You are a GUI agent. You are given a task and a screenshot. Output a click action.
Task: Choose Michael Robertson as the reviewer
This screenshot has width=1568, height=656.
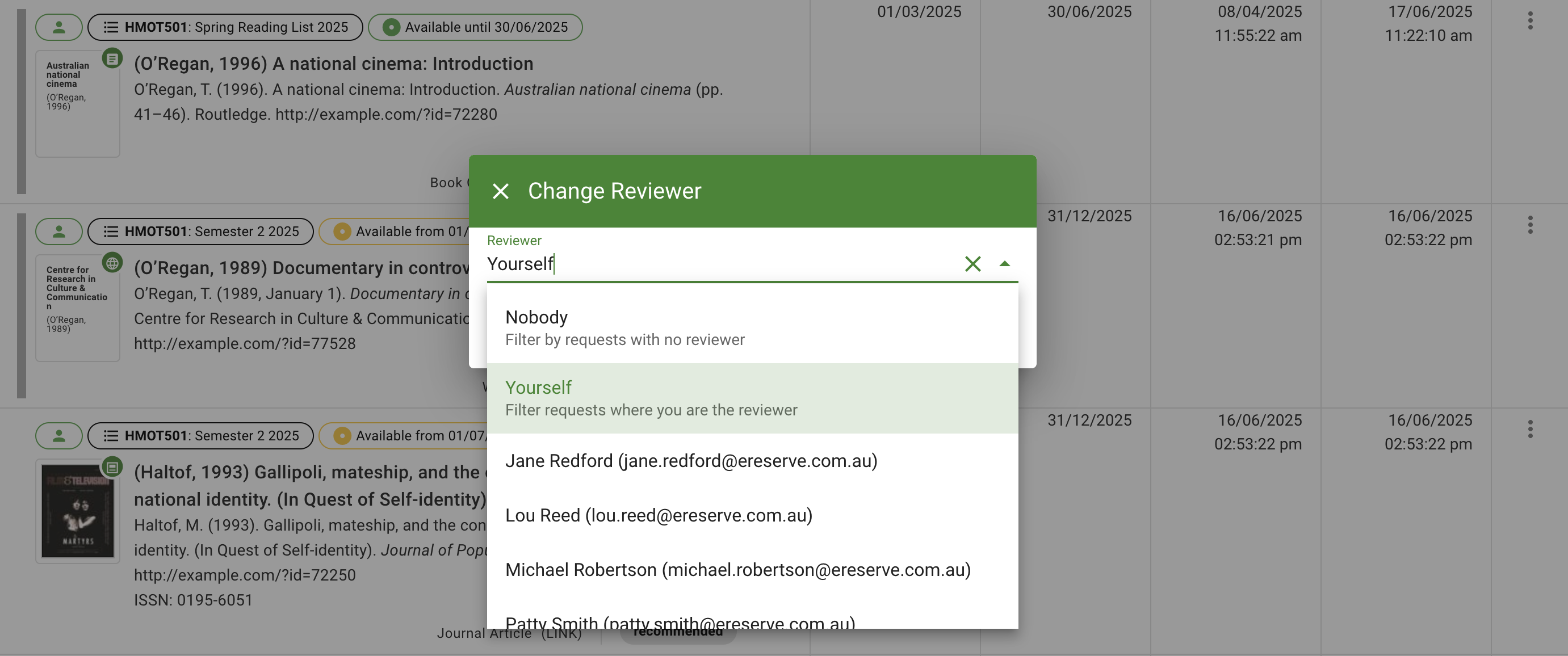(x=737, y=570)
